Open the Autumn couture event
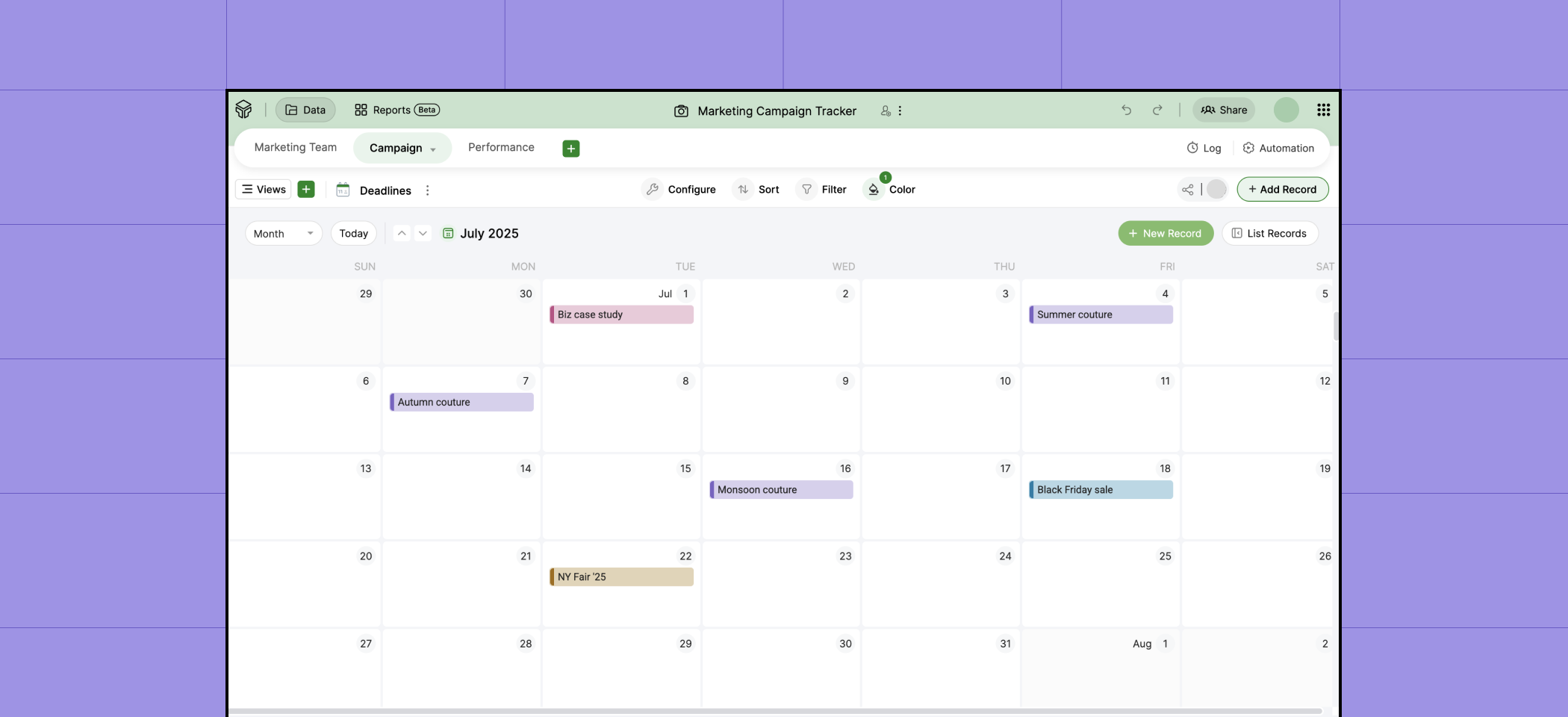 coord(461,402)
